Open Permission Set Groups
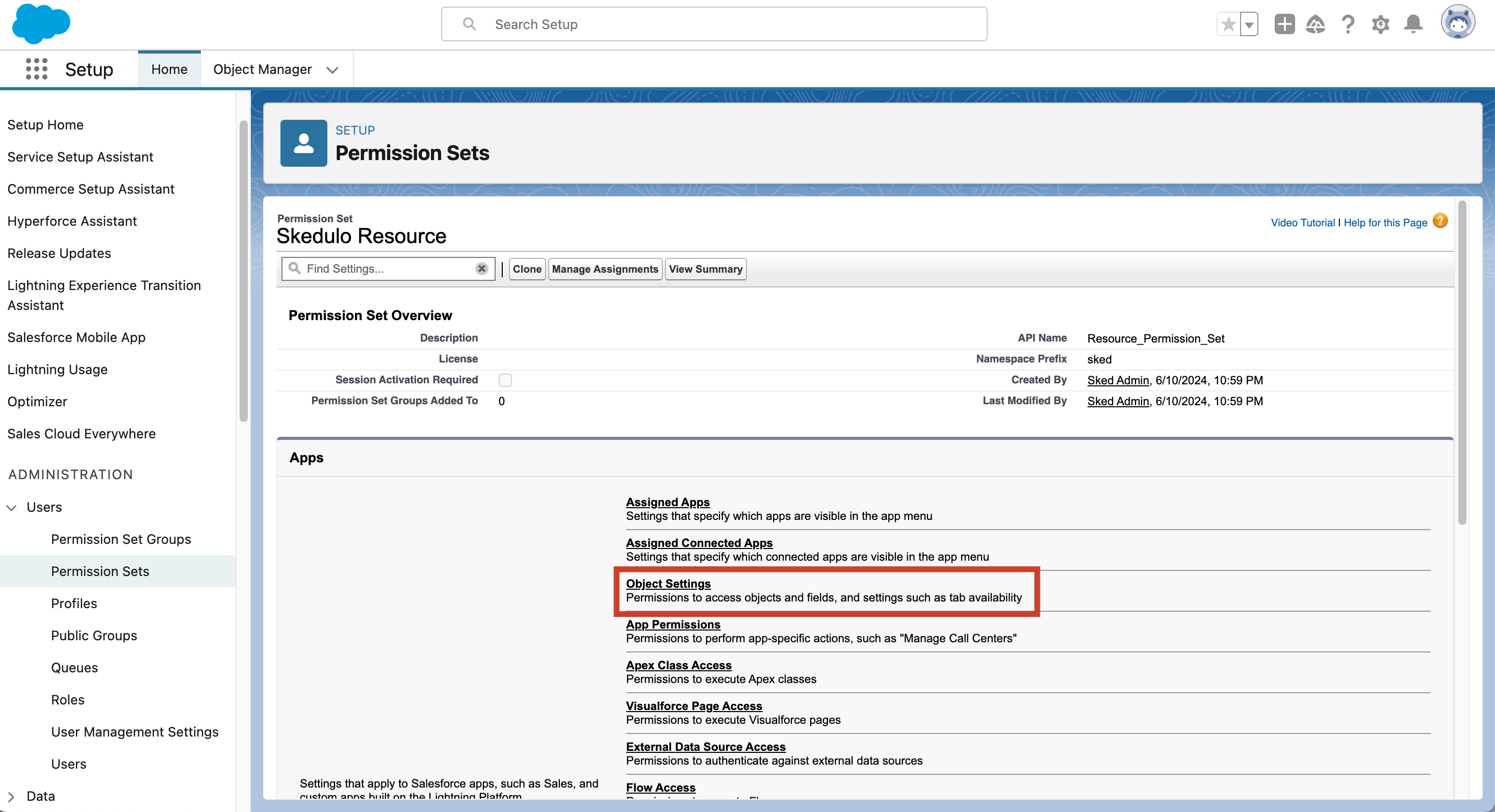 point(121,539)
